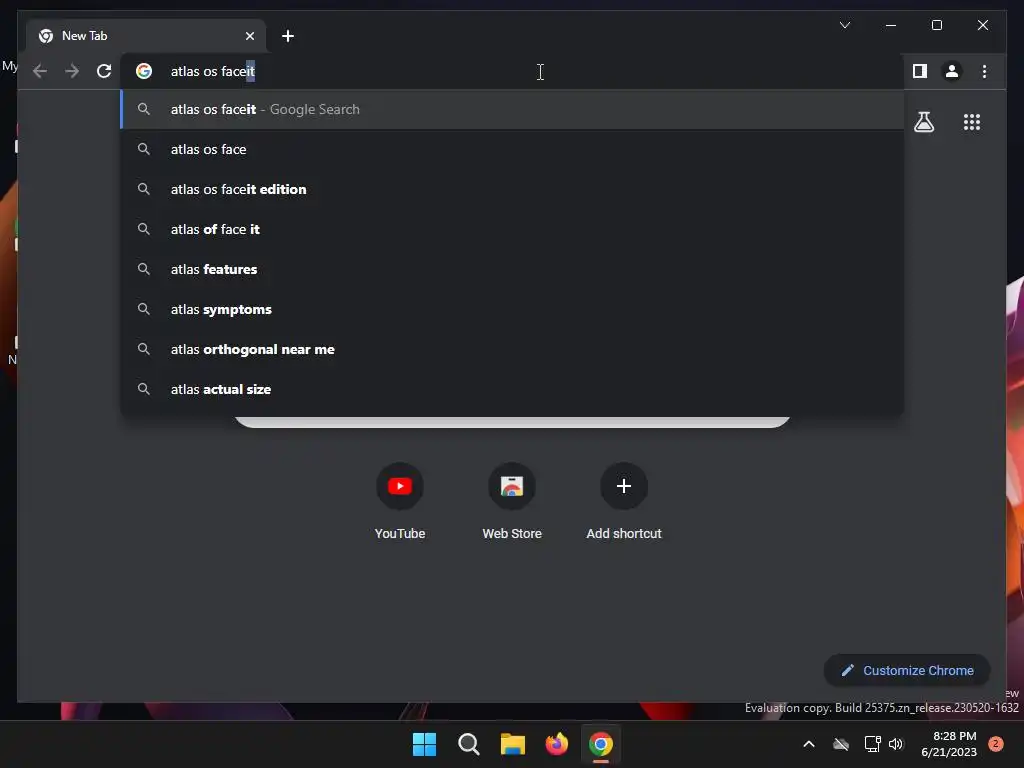Maximize the Chrome window
1024x768 pixels.
click(936, 25)
